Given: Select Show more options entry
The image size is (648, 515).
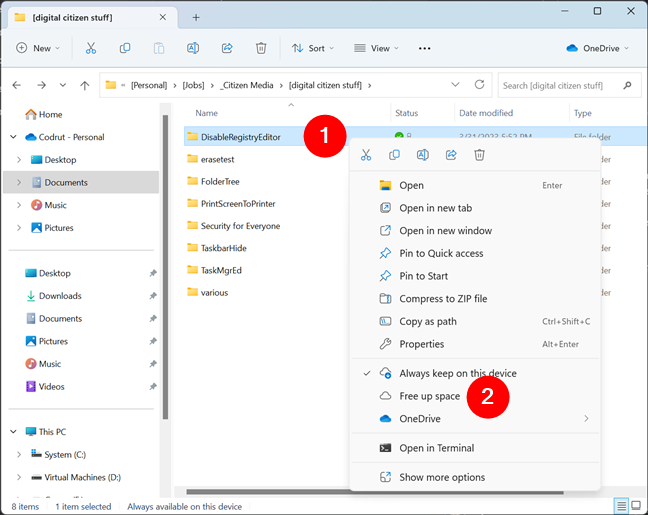Looking at the screenshot, I should [442, 477].
